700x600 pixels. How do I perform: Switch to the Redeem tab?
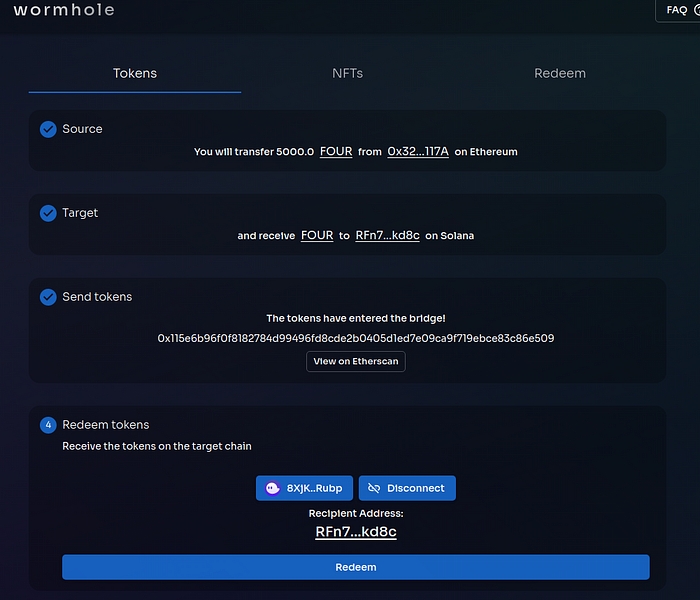coord(559,73)
